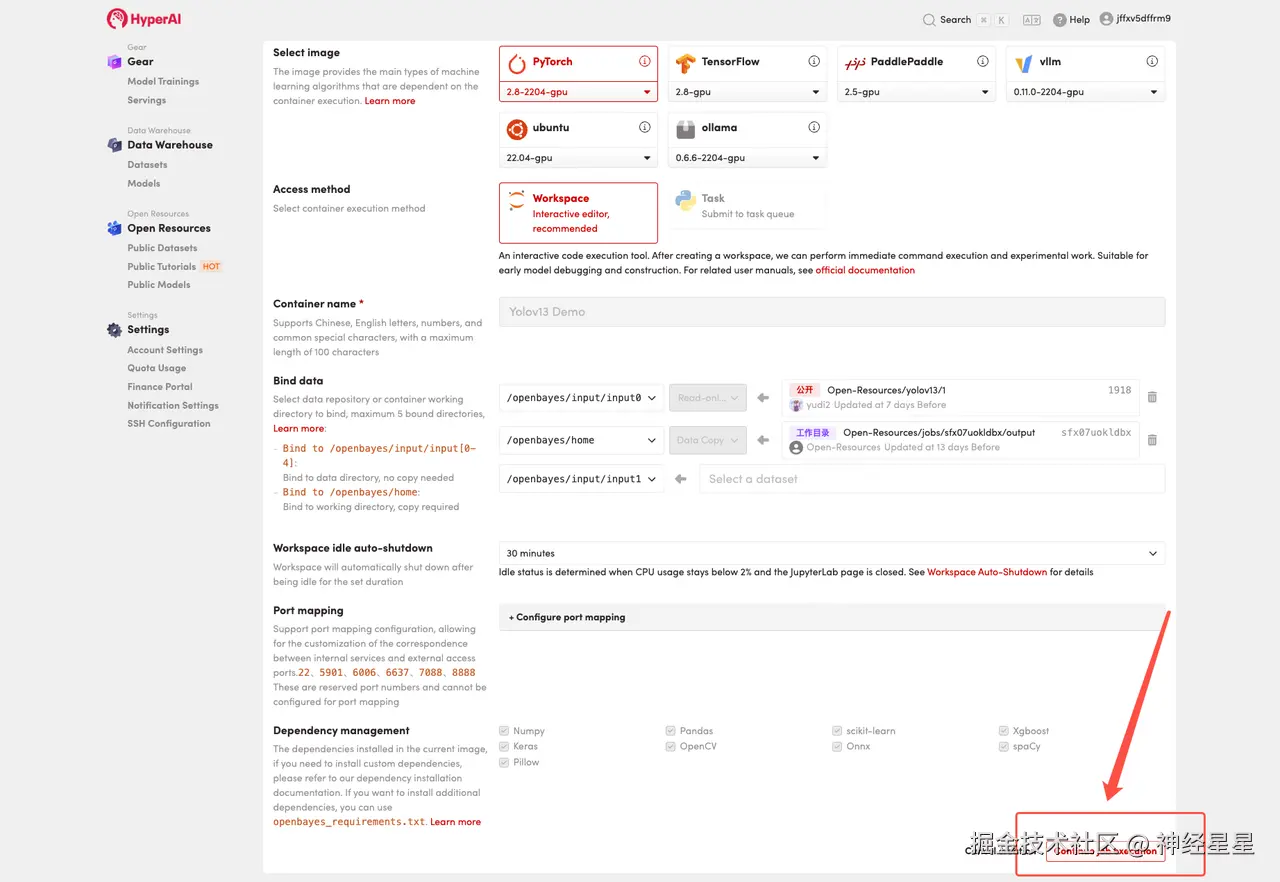Click the Data Warehouse section icon
Image resolution: width=1280 pixels, height=882 pixels.
(x=114, y=145)
